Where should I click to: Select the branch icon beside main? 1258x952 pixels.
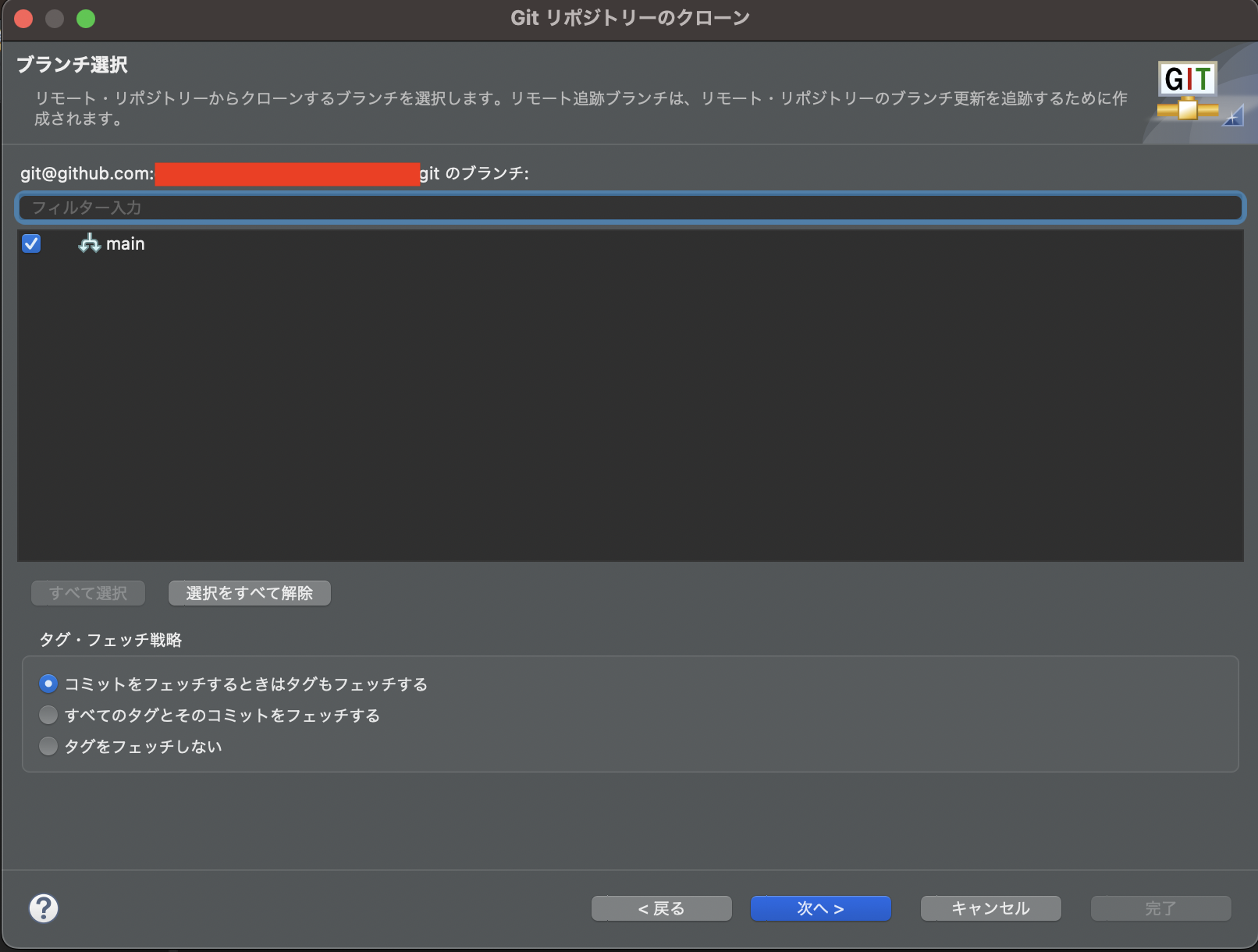click(88, 243)
